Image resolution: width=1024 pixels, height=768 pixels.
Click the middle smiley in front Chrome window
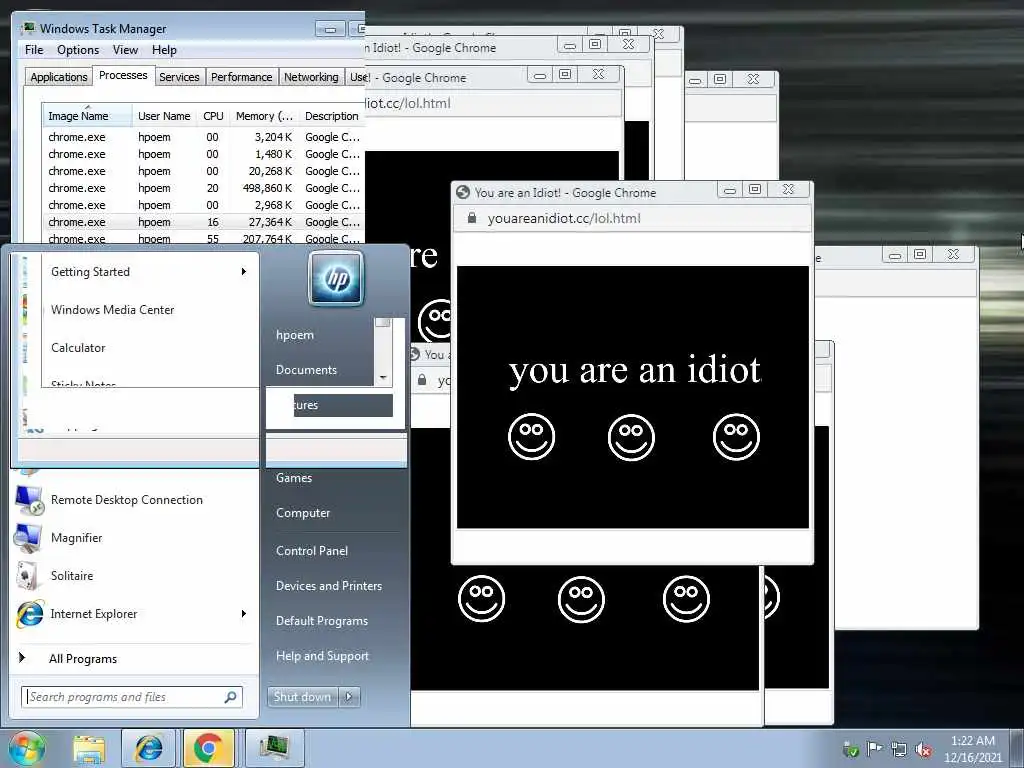tap(631, 437)
